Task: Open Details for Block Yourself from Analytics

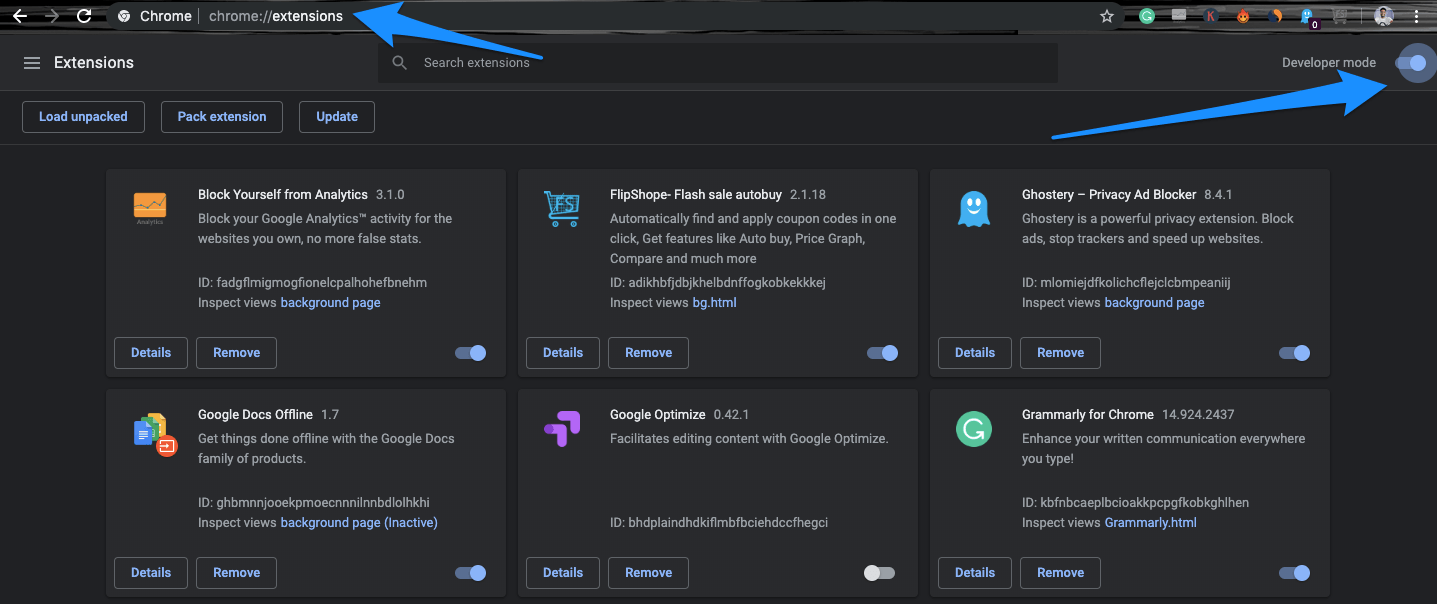Action: (x=151, y=353)
